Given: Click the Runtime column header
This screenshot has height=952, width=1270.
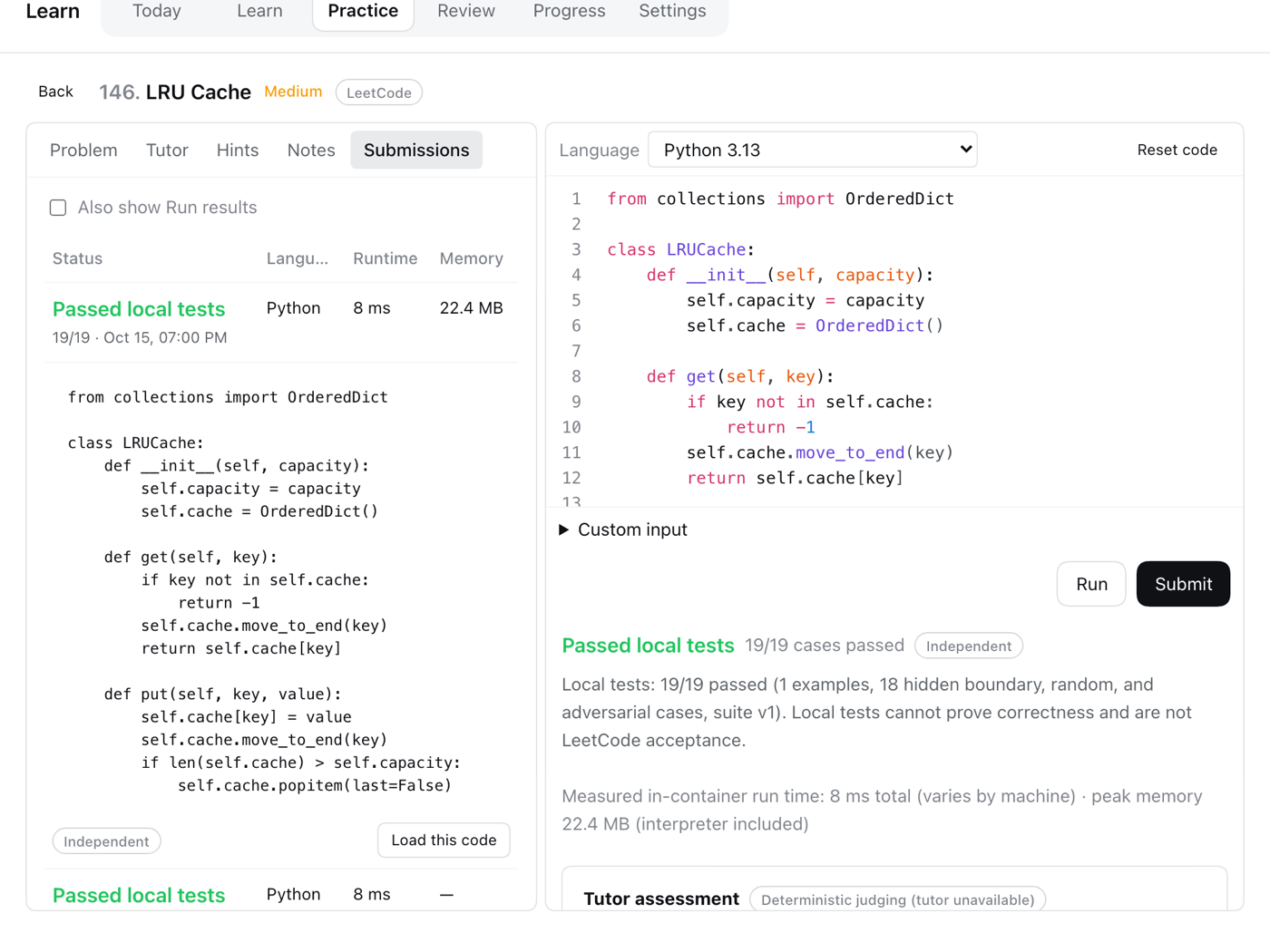Looking at the screenshot, I should point(386,258).
